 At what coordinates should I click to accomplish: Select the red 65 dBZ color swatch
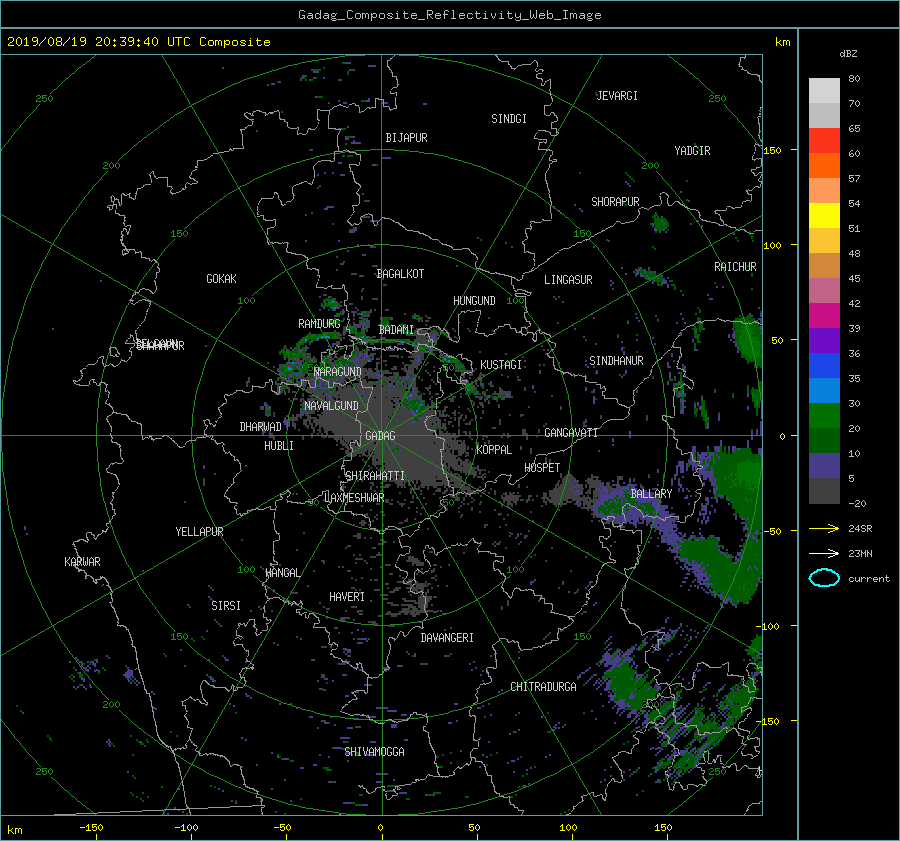pos(824,141)
